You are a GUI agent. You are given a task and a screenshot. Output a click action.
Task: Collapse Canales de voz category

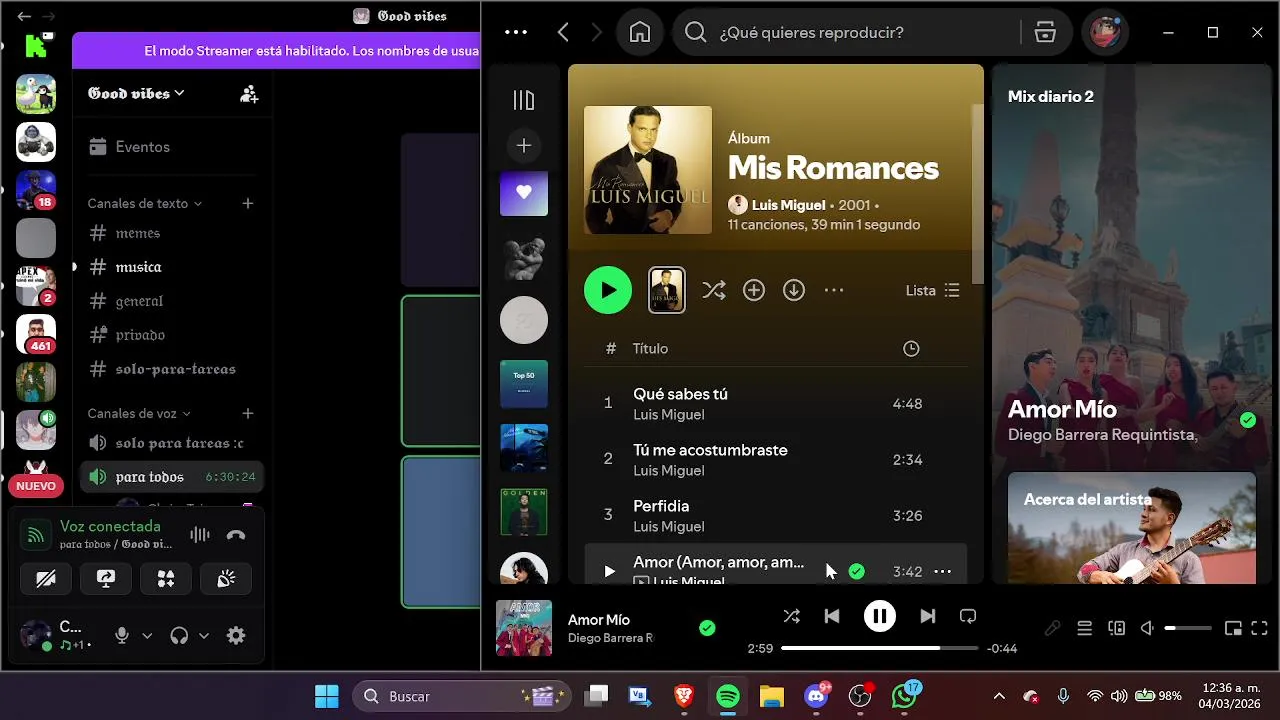point(139,413)
